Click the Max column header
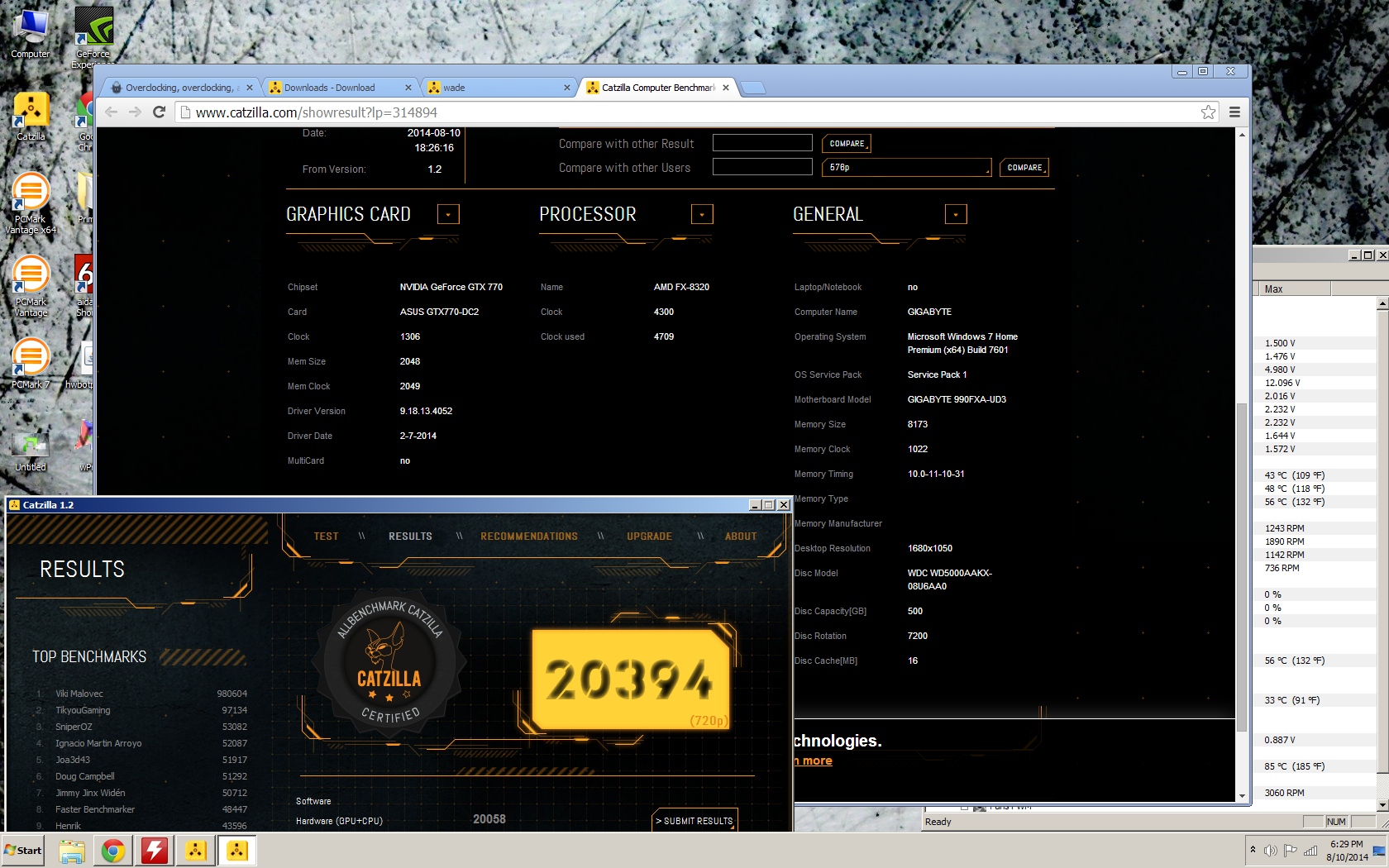The height and width of the screenshot is (868, 1389). [x=1296, y=289]
